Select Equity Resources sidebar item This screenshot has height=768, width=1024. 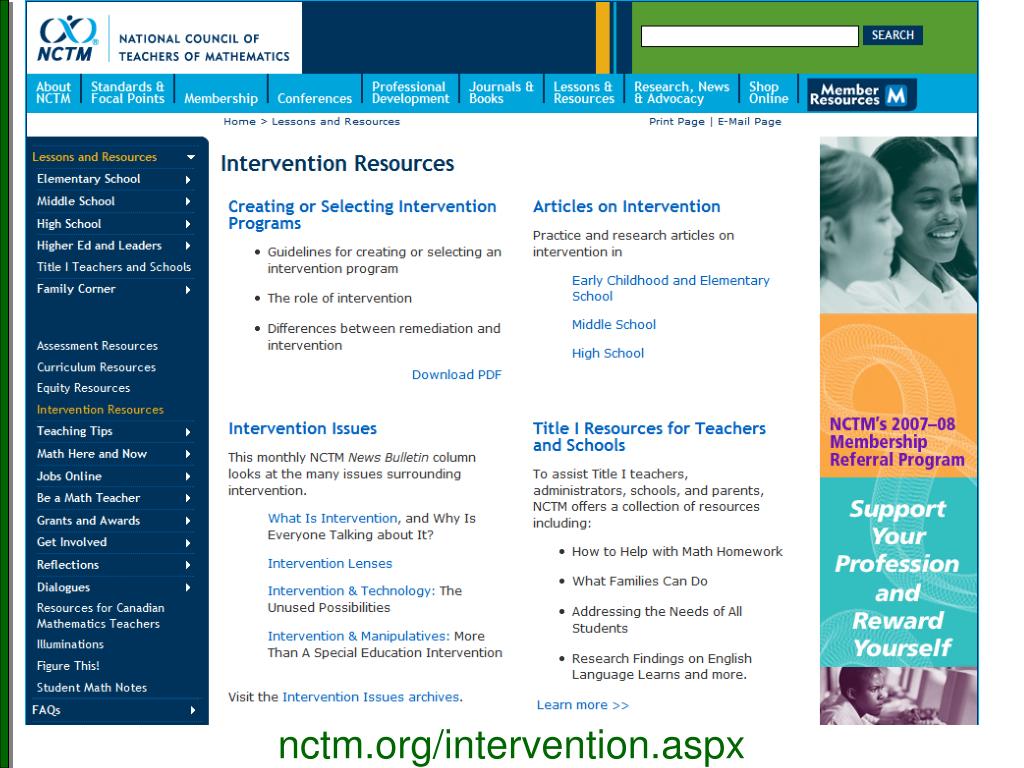tap(83, 388)
